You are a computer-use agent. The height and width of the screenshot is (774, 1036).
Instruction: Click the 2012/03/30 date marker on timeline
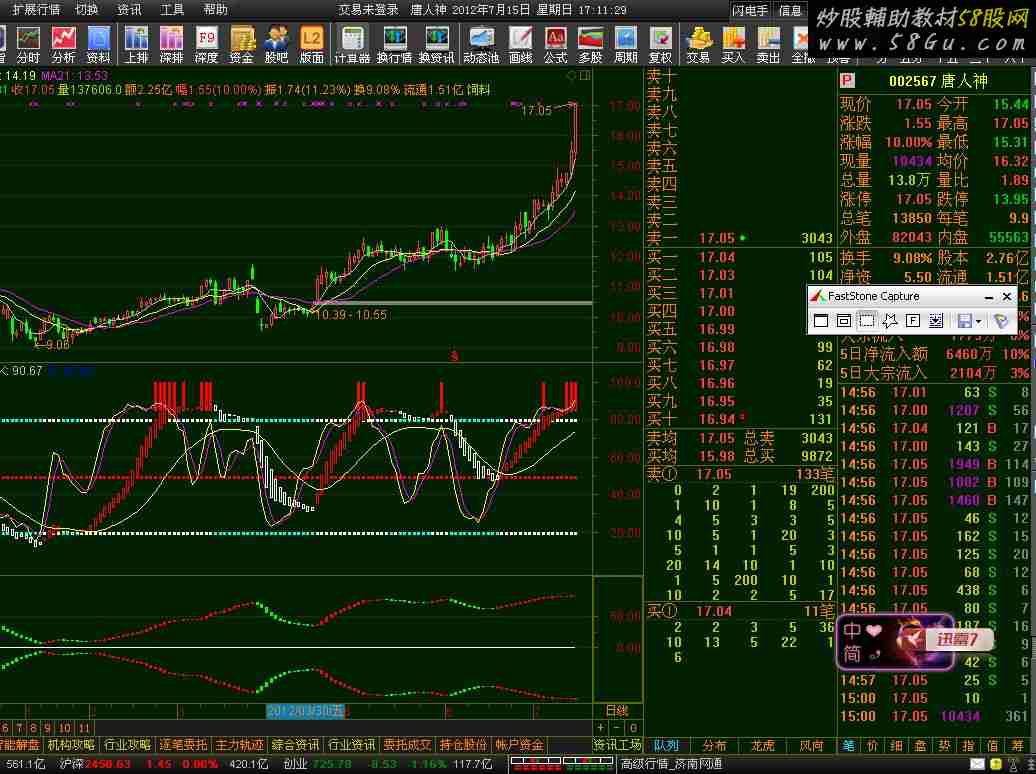click(305, 711)
